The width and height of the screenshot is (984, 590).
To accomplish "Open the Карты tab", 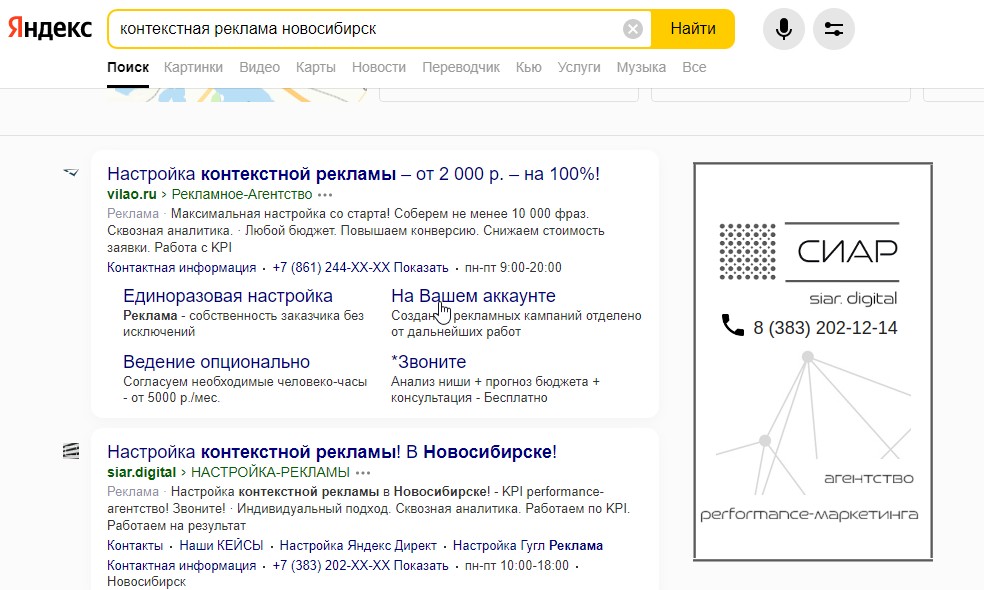I will point(316,67).
